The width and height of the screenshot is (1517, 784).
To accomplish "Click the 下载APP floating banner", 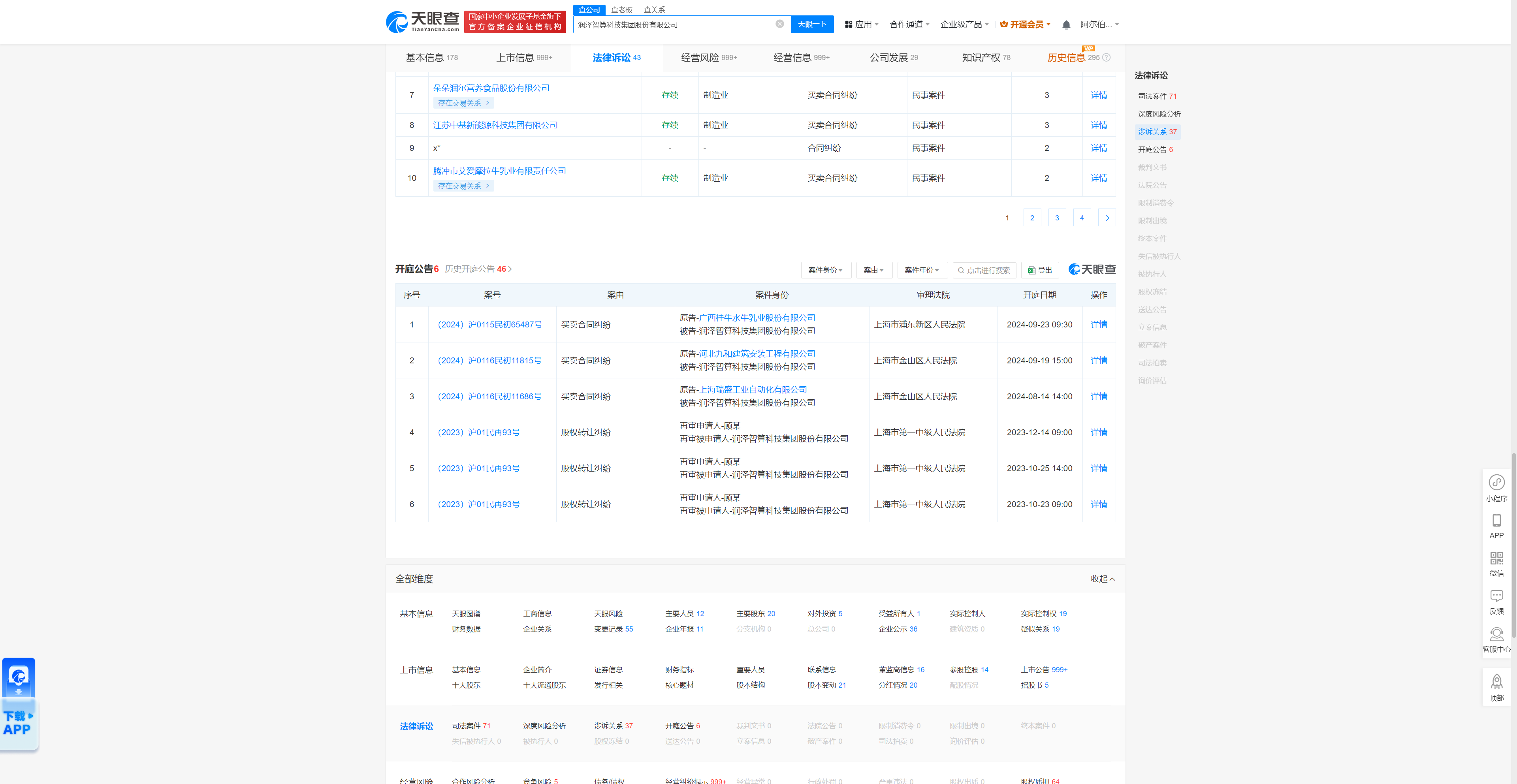I will coord(19,704).
